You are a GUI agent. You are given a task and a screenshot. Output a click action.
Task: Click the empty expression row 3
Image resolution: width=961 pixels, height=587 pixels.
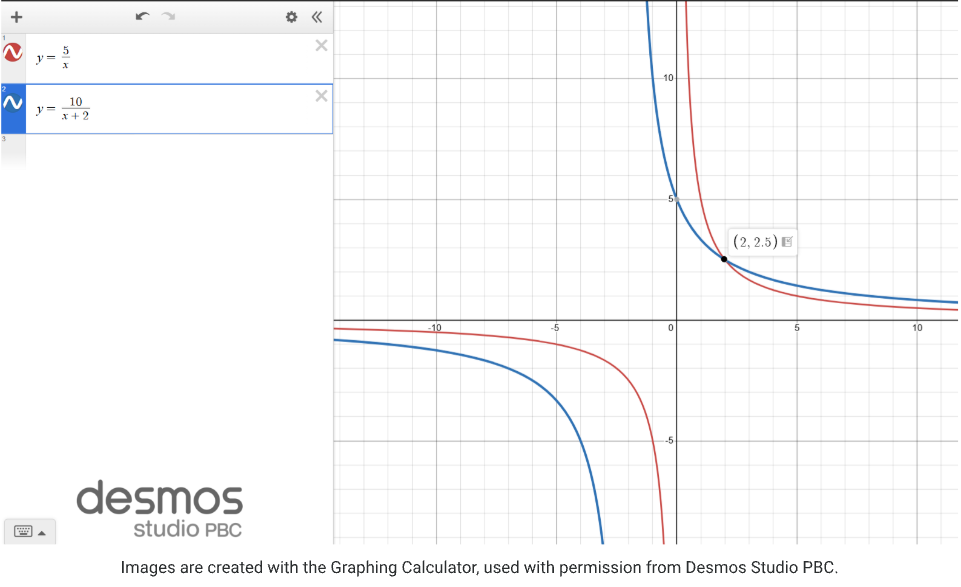click(167, 151)
